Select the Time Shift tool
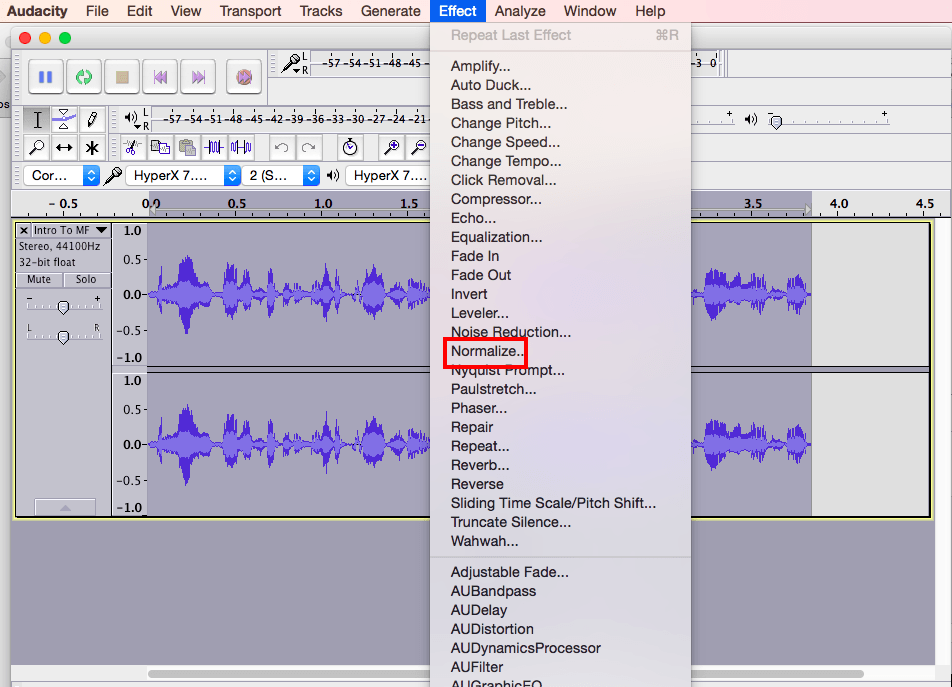 pos(64,147)
